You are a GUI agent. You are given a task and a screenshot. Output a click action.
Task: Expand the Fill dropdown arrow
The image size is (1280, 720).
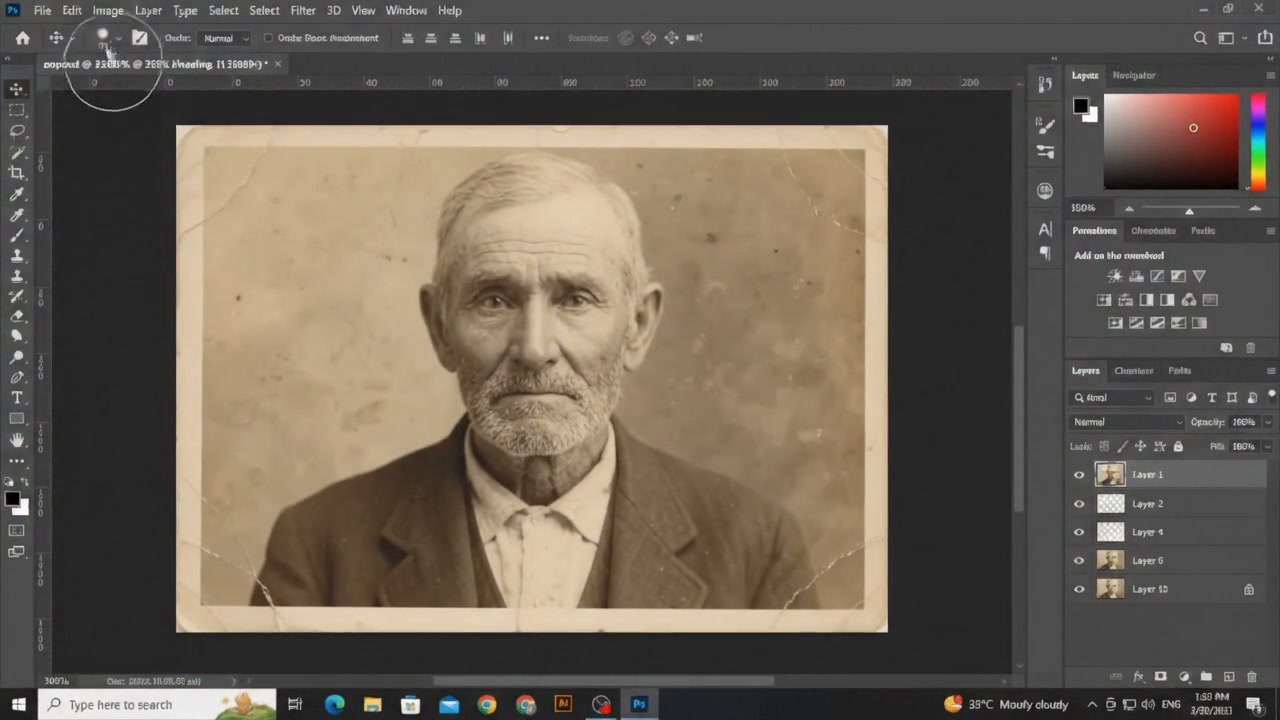point(1268,446)
